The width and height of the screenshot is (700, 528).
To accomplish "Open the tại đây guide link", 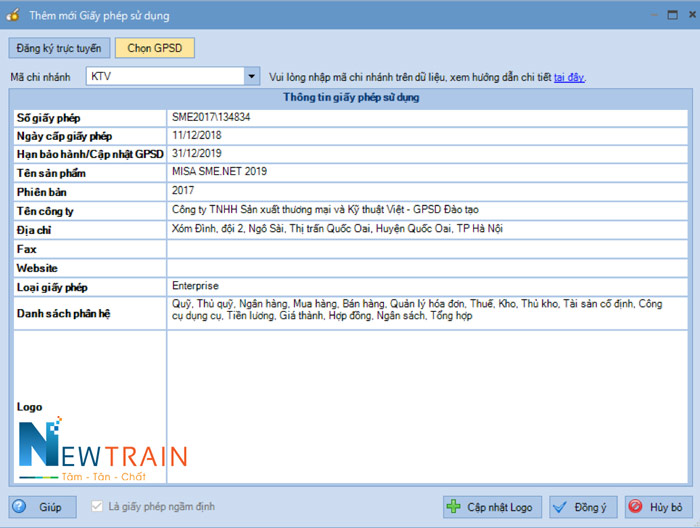I will pos(569,77).
